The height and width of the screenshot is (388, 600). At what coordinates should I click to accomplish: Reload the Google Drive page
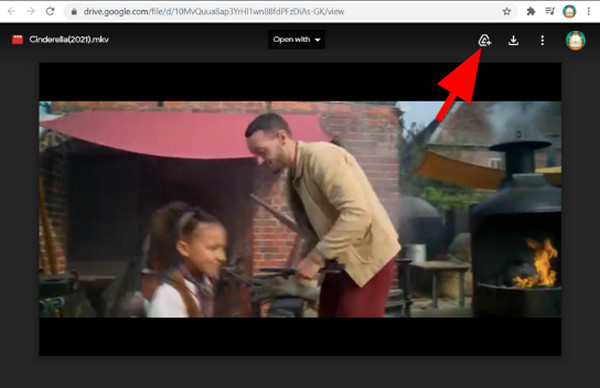[x=50, y=11]
